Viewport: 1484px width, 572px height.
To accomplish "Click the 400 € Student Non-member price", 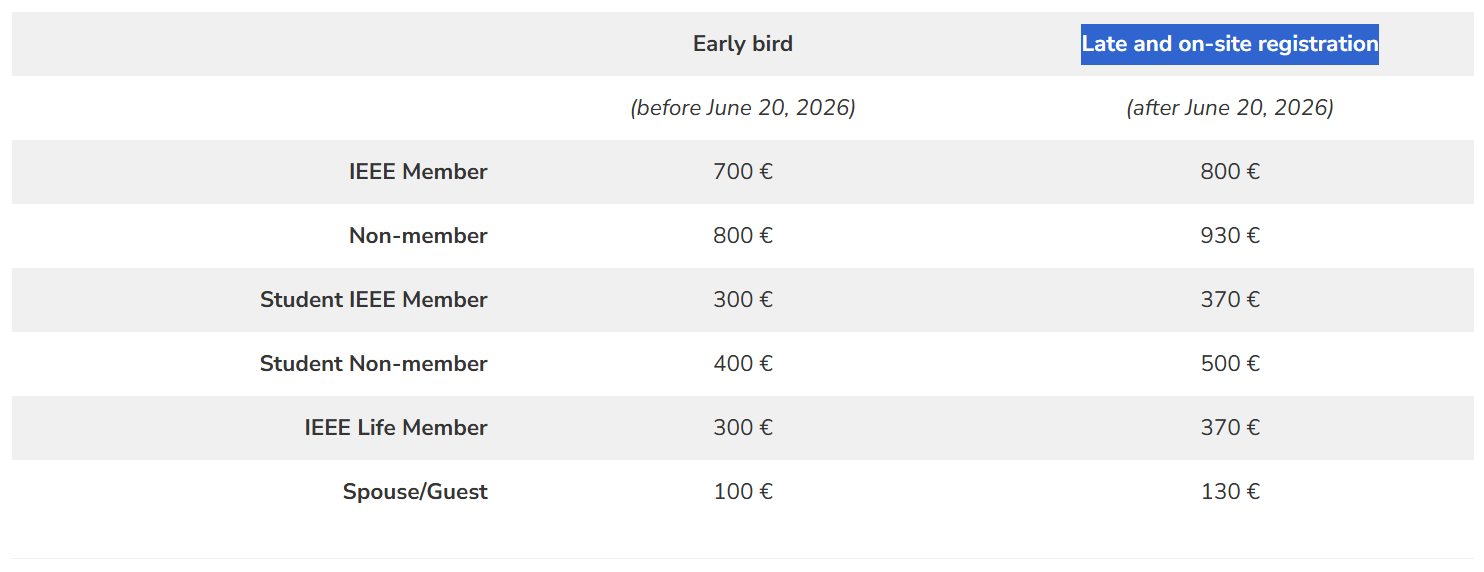I will (x=742, y=364).
